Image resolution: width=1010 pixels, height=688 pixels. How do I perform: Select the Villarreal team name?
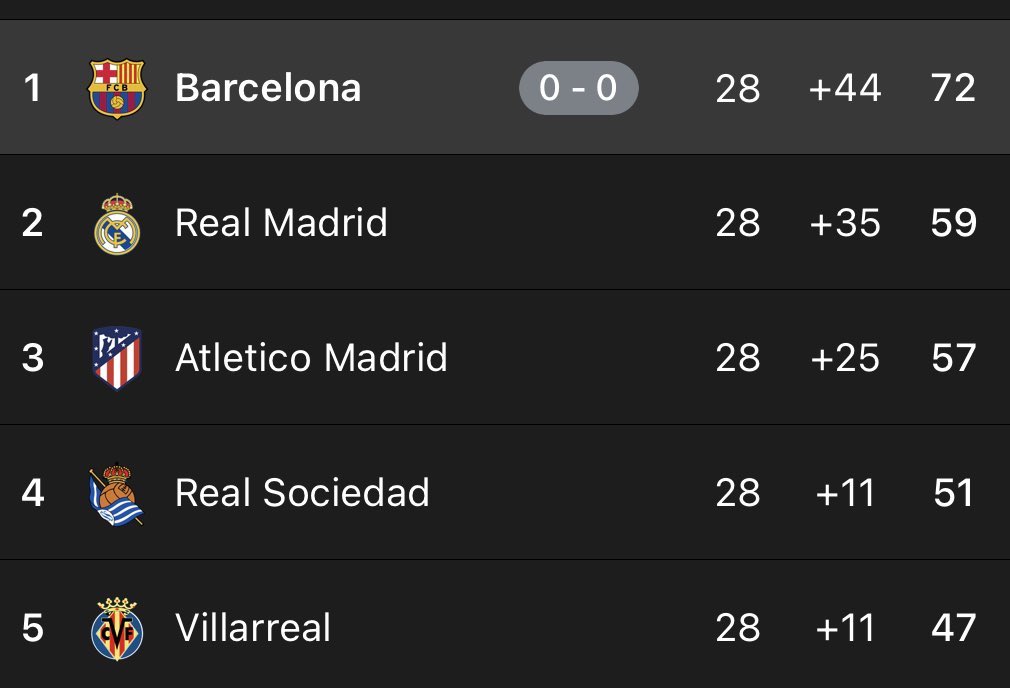(253, 628)
